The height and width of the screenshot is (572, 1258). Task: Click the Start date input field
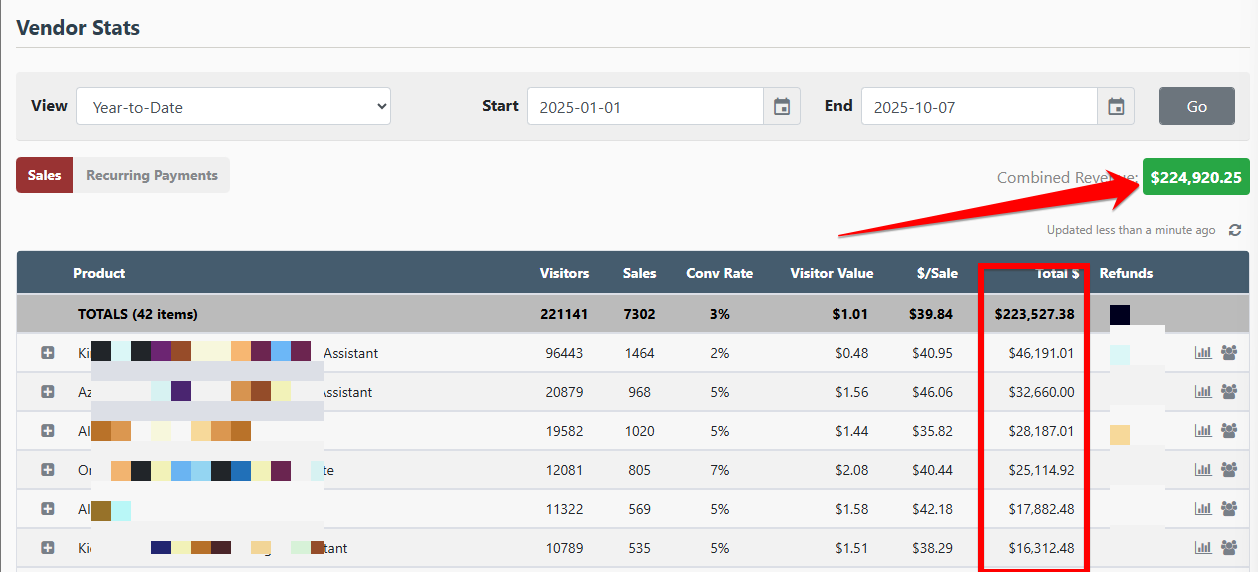(x=645, y=106)
